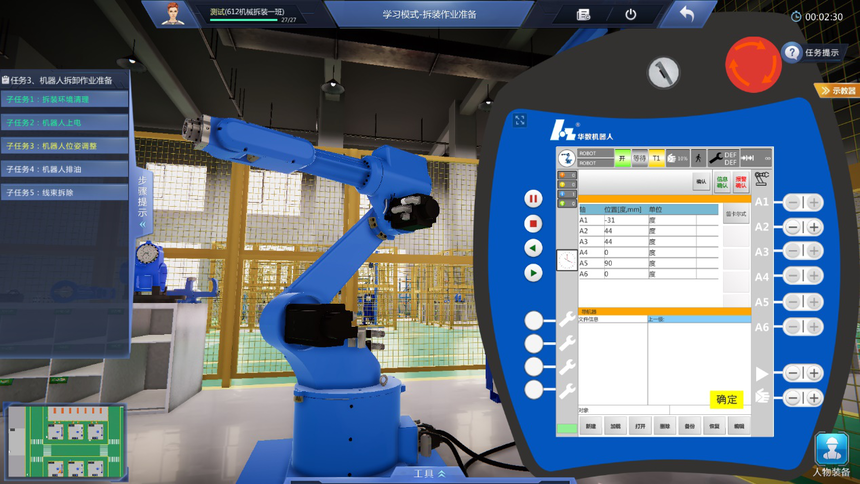
Task: Click the fullscreen expand icon on pendant
Action: pyautogui.click(x=520, y=120)
